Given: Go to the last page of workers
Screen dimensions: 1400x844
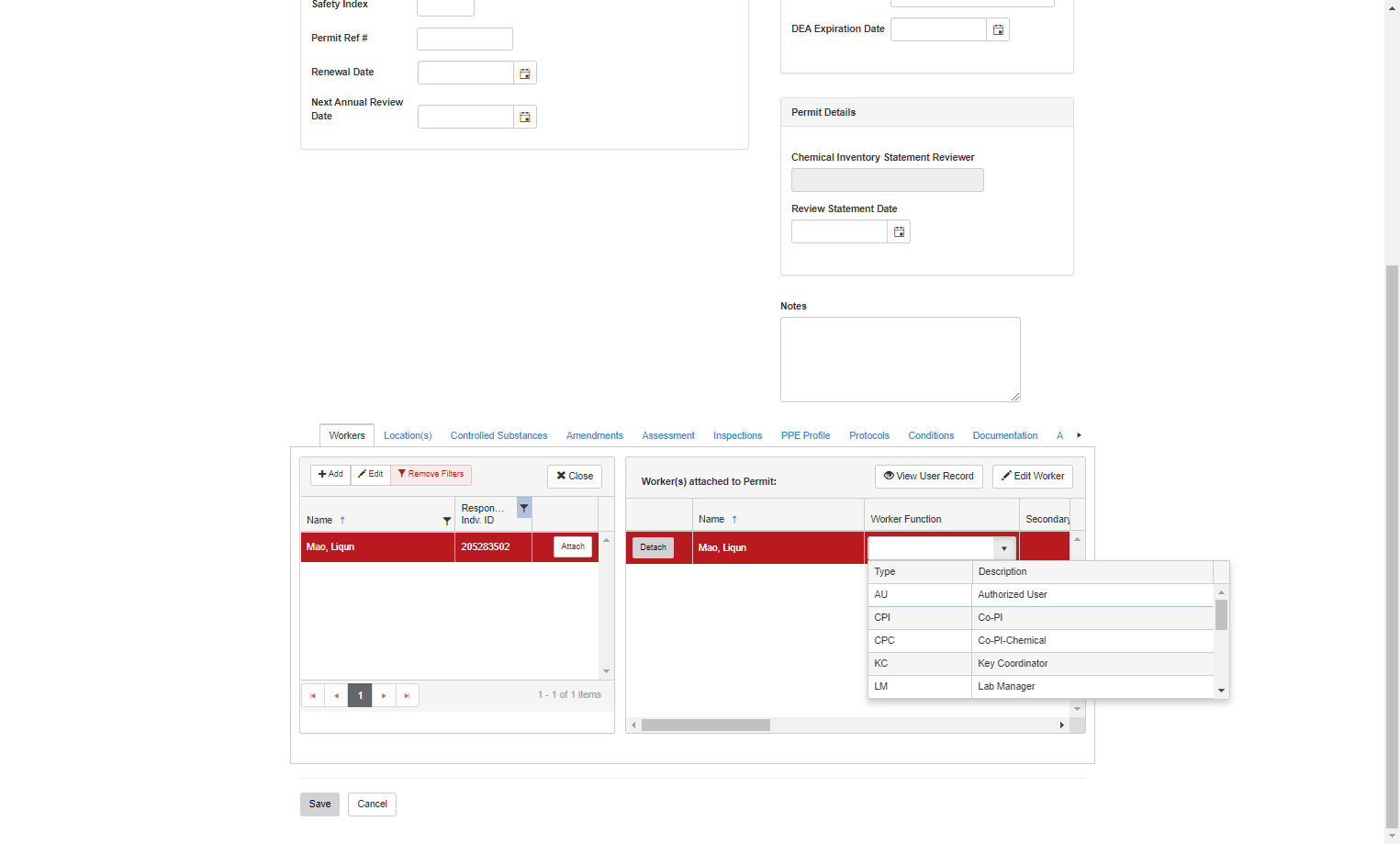Looking at the screenshot, I should click(x=408, y=695).
